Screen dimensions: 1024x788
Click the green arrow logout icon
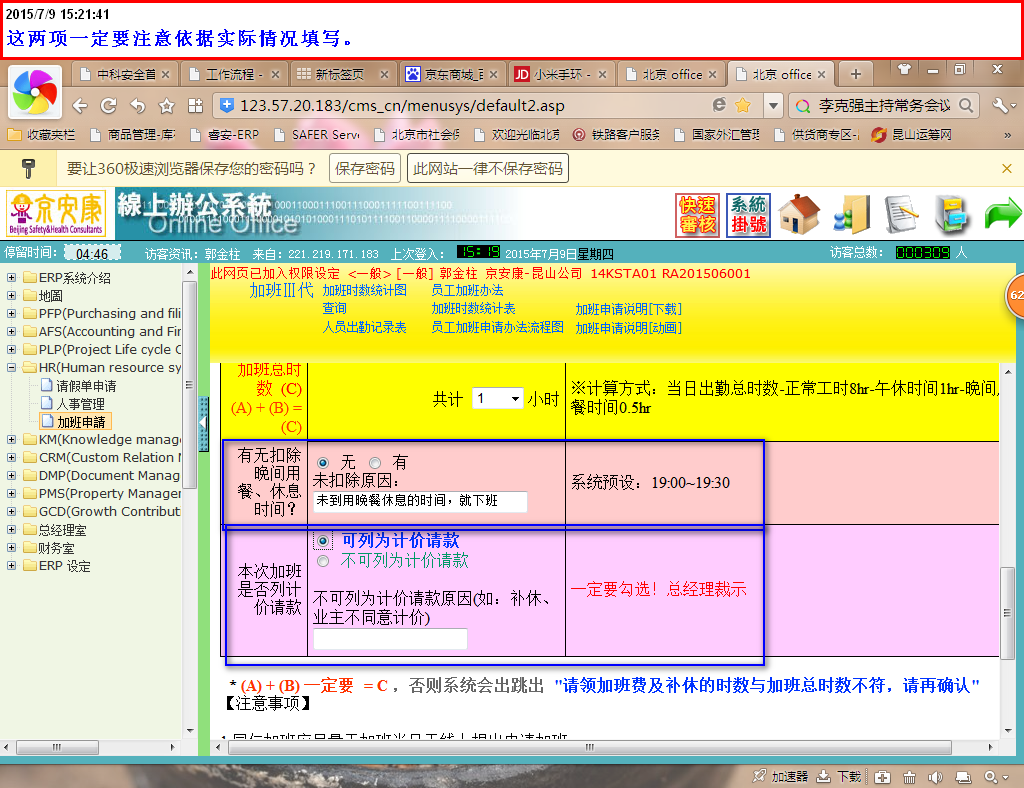(1001, 215)
